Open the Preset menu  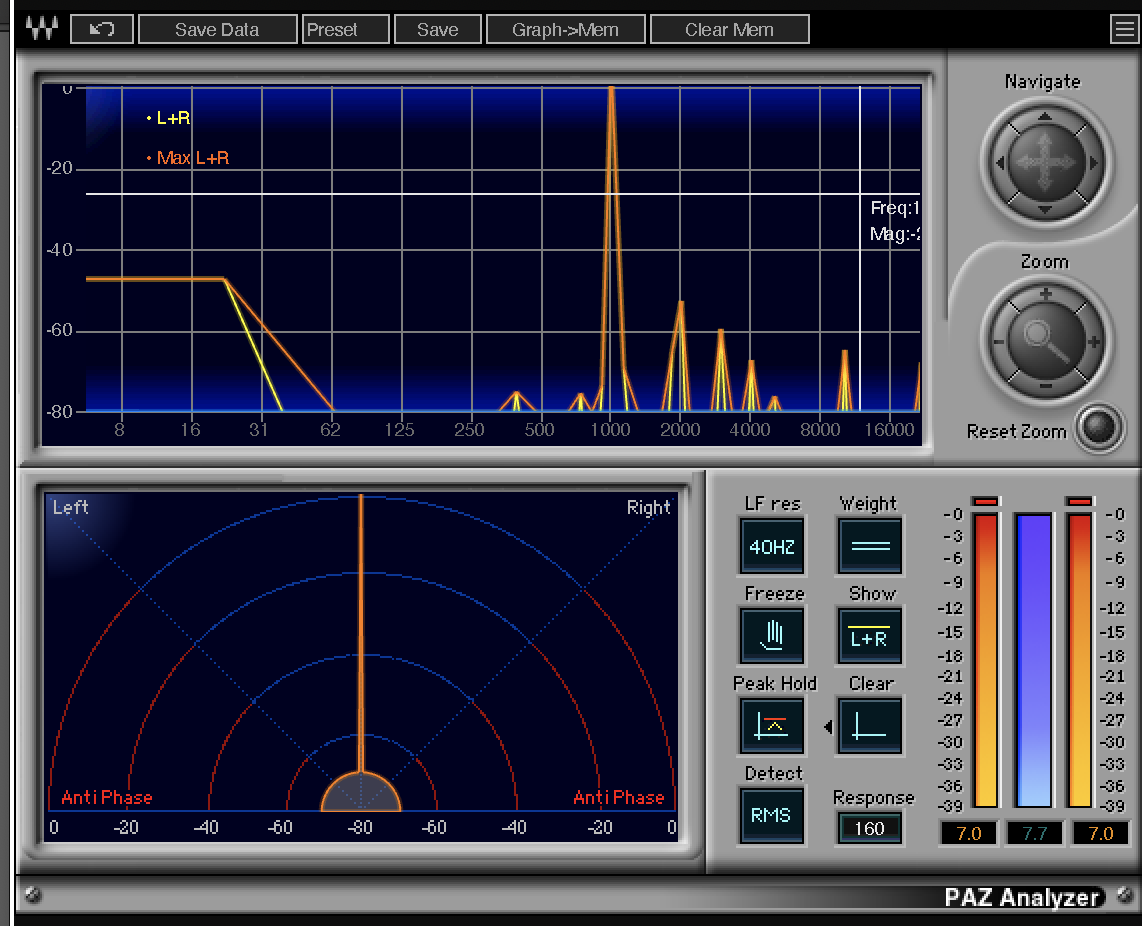[x=345, y=29]
